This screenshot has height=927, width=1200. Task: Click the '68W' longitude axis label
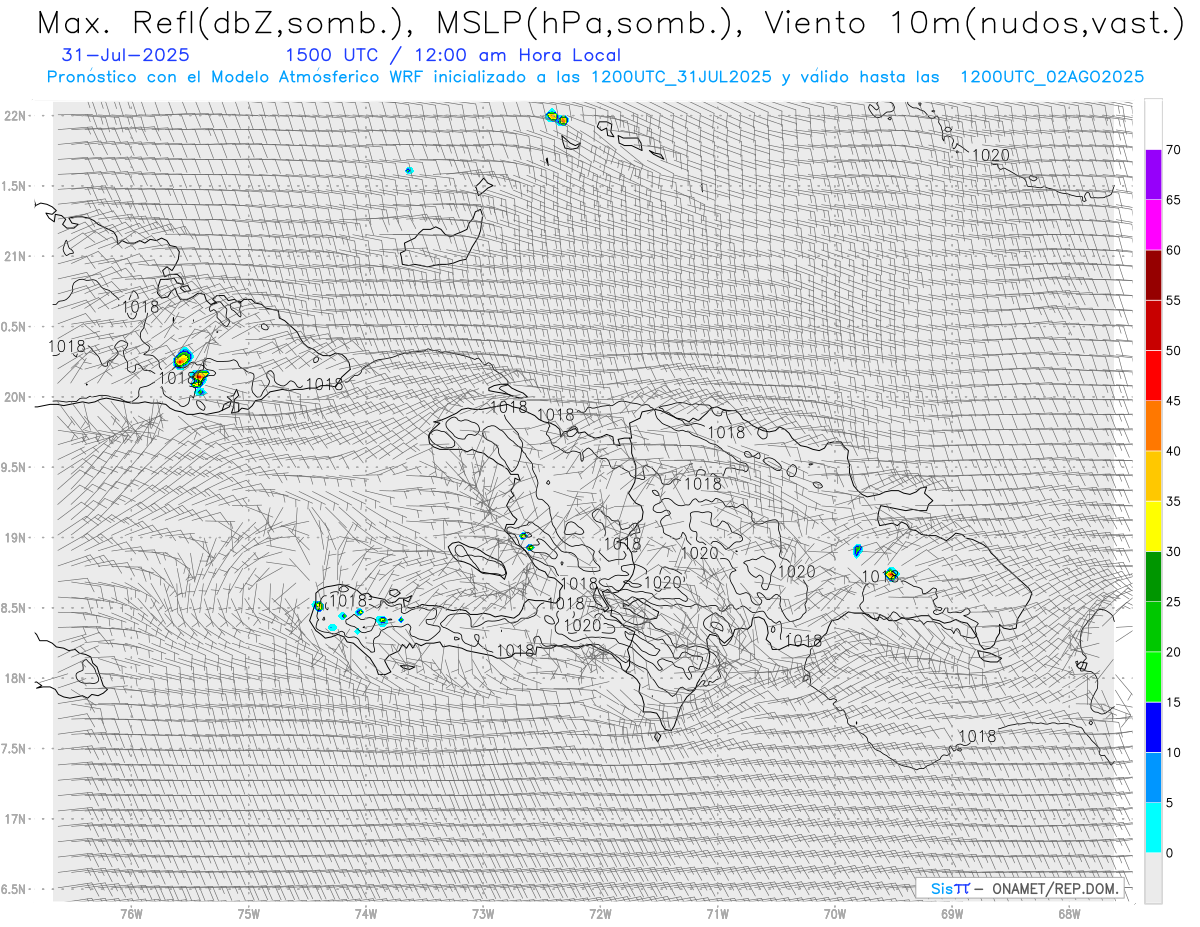click(x=1069, y=914)
